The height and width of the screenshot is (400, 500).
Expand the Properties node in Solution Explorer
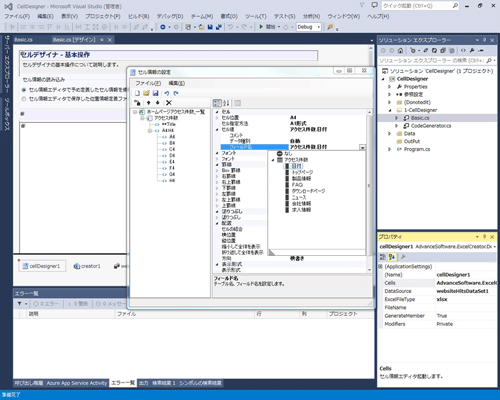[389, 87]
